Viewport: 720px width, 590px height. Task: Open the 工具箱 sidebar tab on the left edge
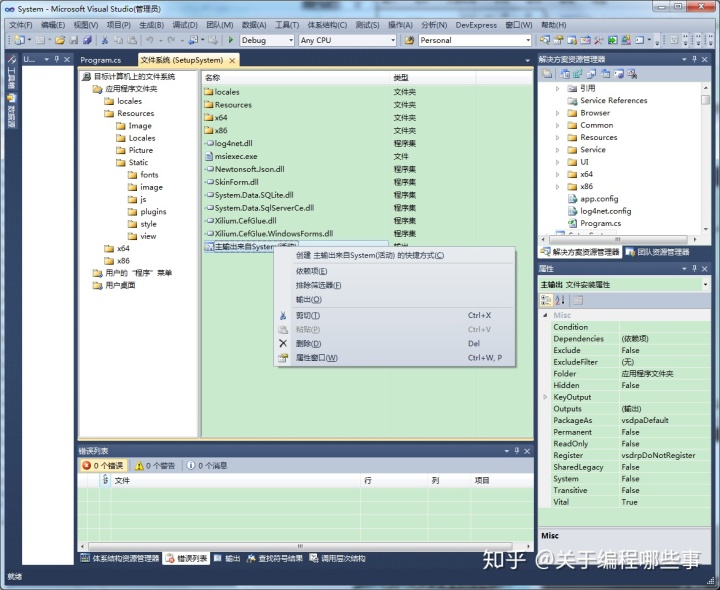11,73
